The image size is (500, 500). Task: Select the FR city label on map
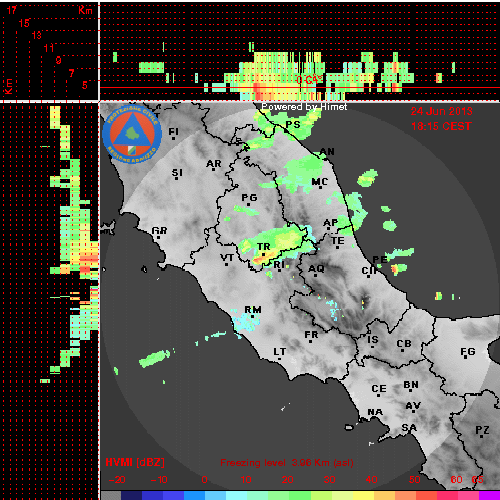pos(311,335)
